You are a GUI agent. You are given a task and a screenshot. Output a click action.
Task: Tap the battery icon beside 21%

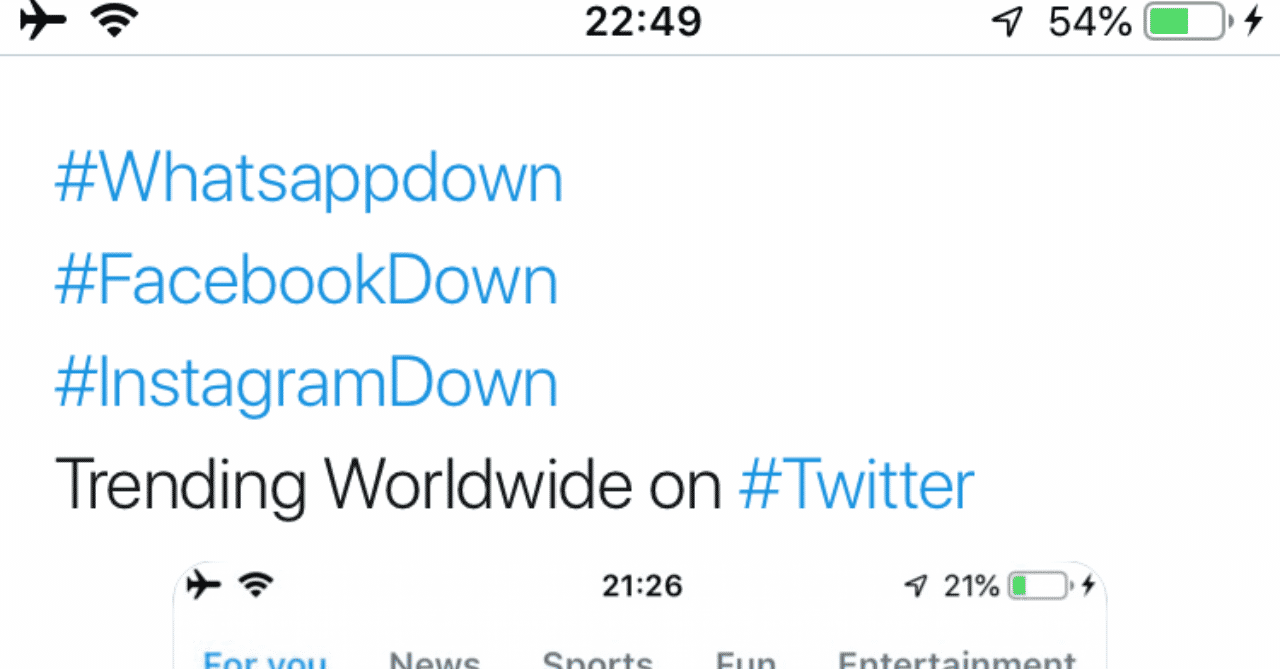tap(1039, 586)
